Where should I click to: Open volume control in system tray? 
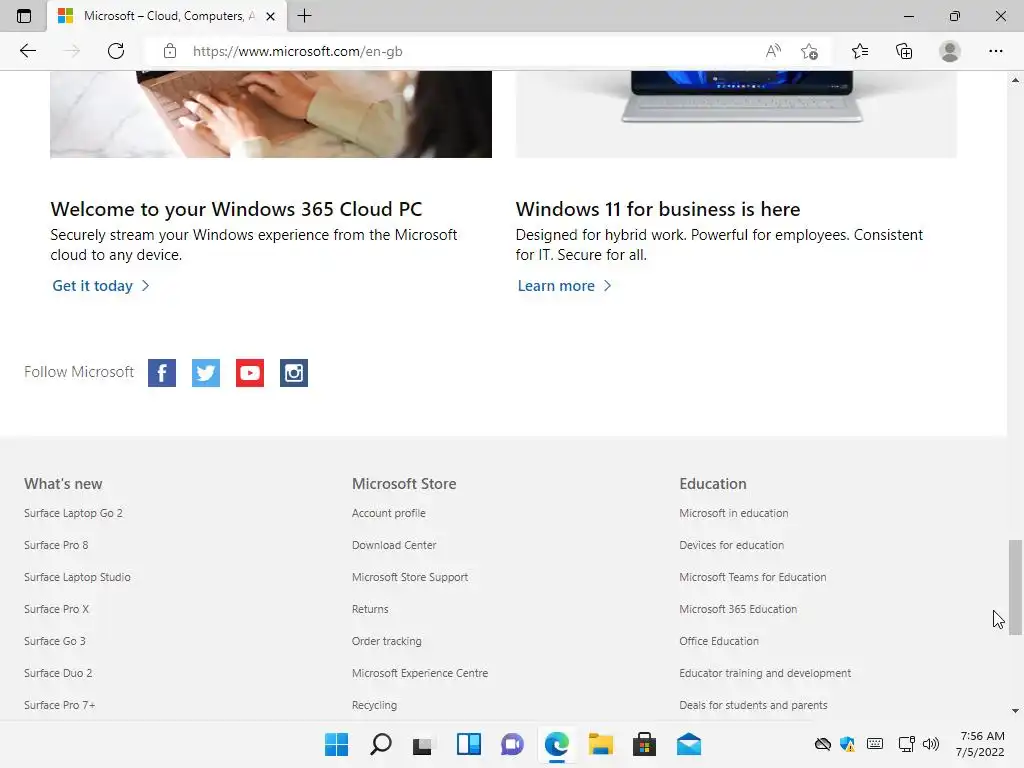pos(931,744)
